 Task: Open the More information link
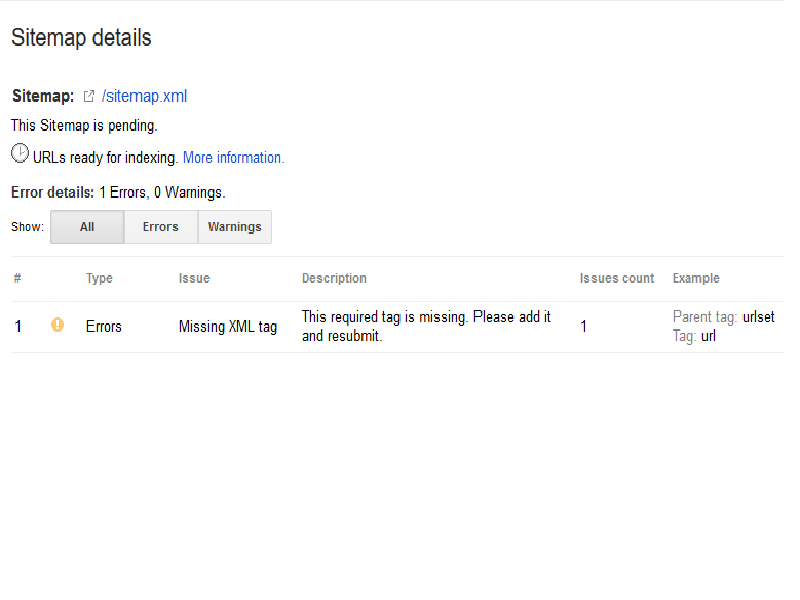click(x=233, y=158)
